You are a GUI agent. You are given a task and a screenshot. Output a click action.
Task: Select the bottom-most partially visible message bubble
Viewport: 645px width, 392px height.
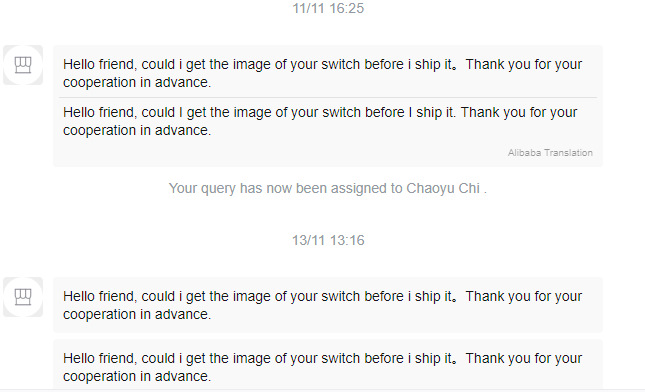[328, 364]
